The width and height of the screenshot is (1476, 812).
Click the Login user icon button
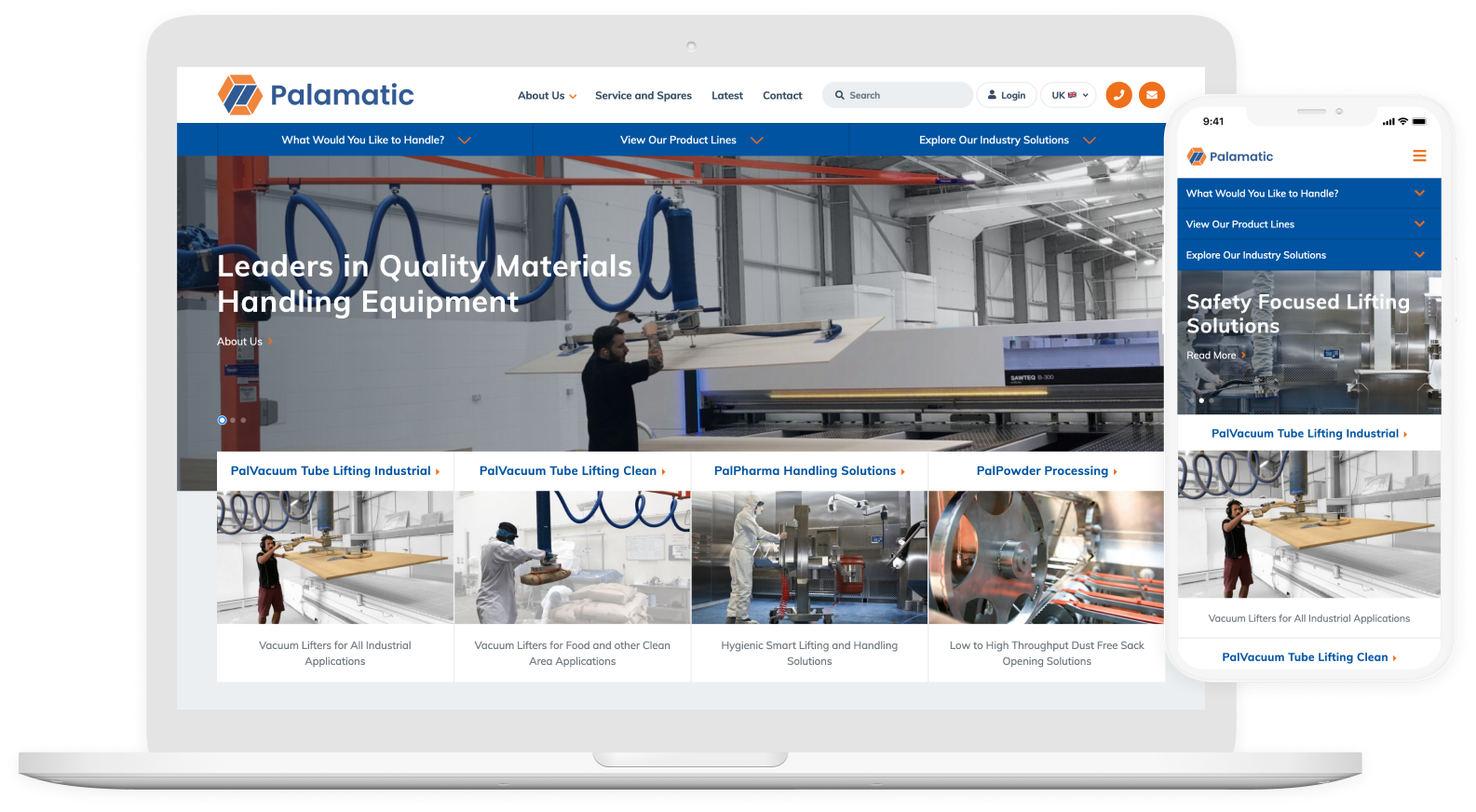tap(1007, 95)
